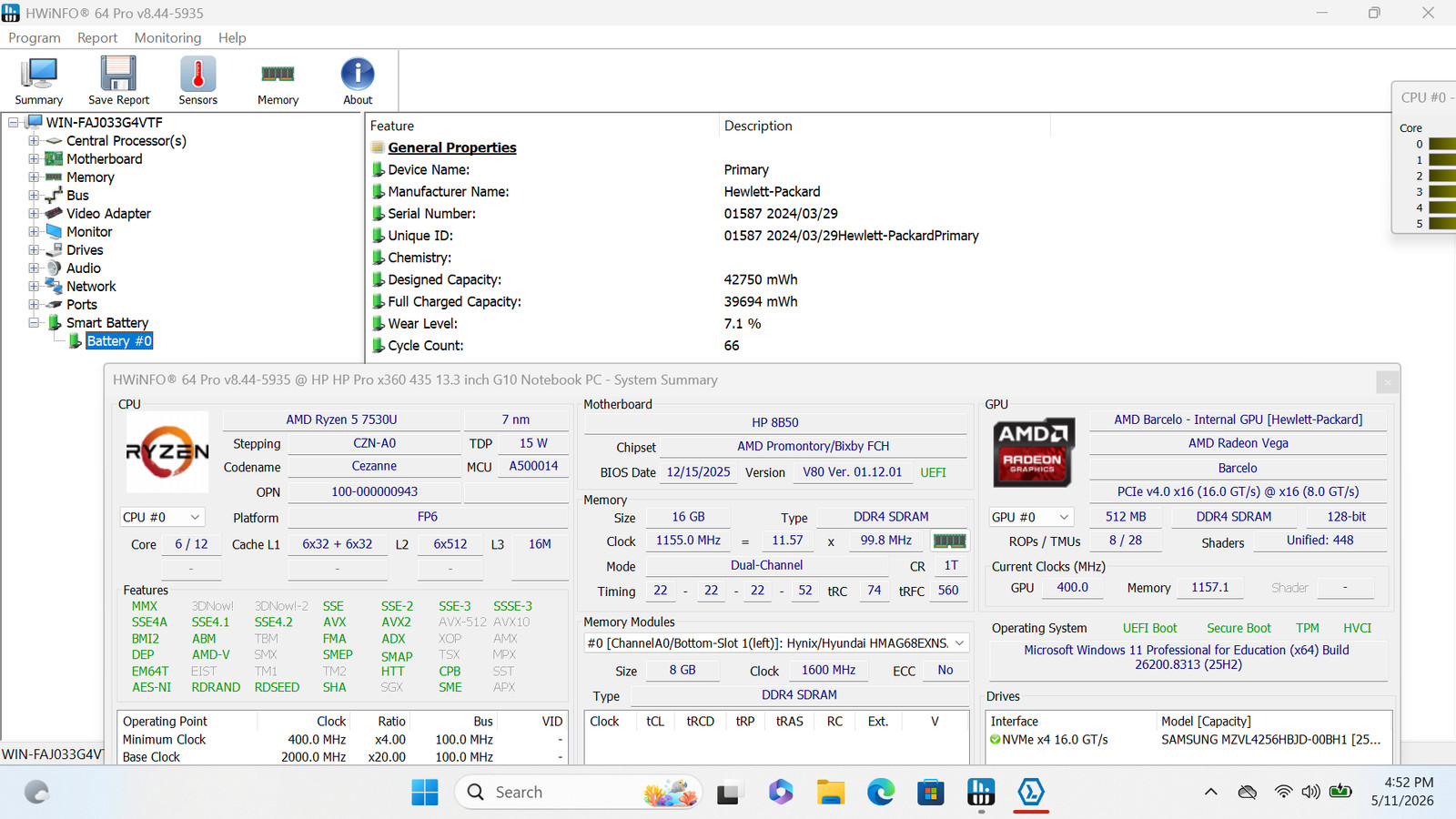Select the Audio speaker icon in the tree
Viewport: 1456px width, 819px height.
click(55, 268)
